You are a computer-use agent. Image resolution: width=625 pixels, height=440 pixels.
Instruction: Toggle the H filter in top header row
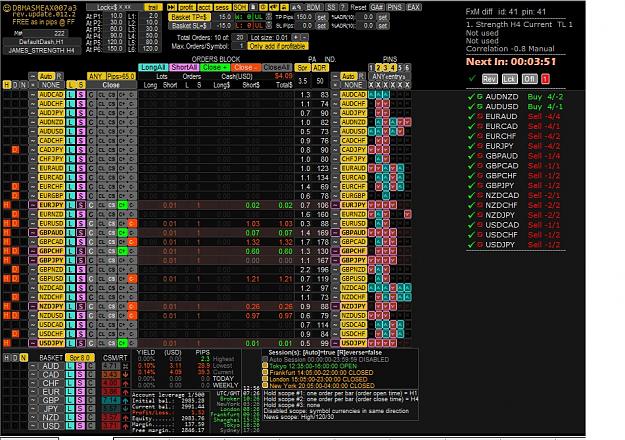[6, 84]
